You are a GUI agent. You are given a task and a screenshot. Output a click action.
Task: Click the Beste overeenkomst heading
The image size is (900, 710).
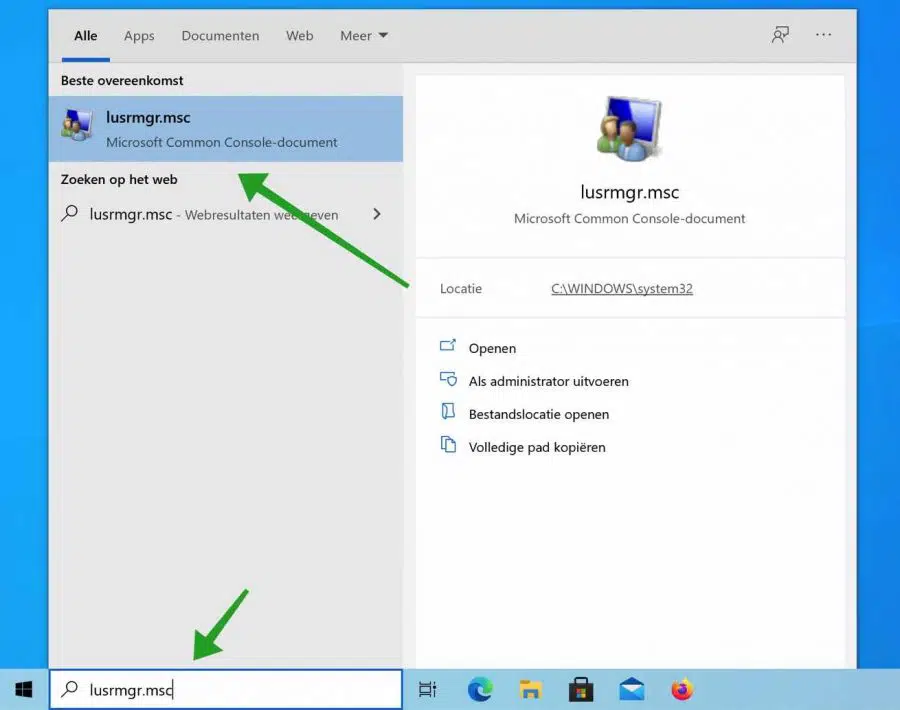click(x=122, y=80)
